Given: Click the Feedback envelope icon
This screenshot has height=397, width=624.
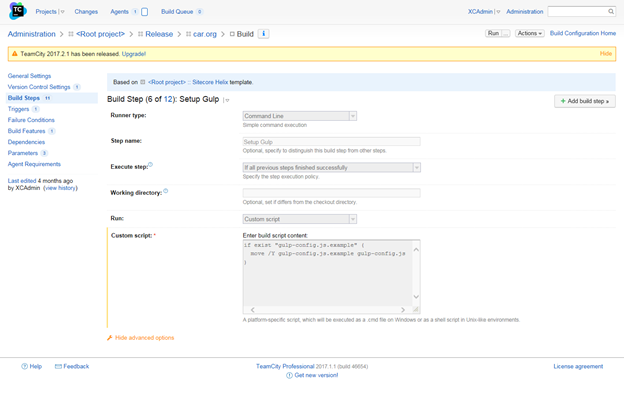Looking at the screenshot, I should [x=58, y=366].
